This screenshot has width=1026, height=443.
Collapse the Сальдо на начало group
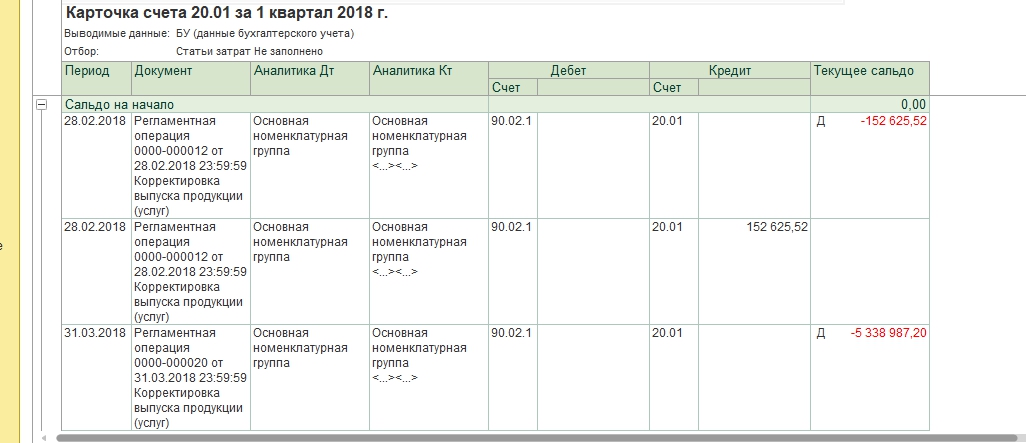[41, 105]
